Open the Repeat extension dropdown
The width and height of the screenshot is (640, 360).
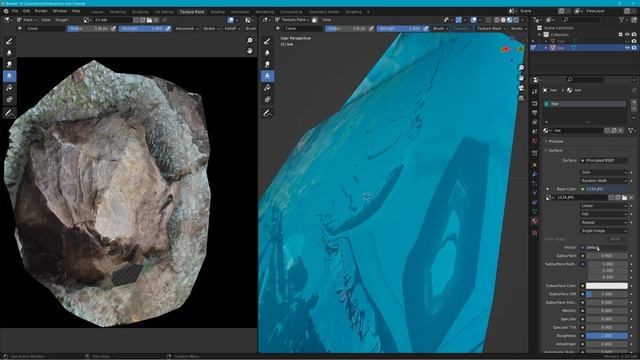[x=603, y=222]
